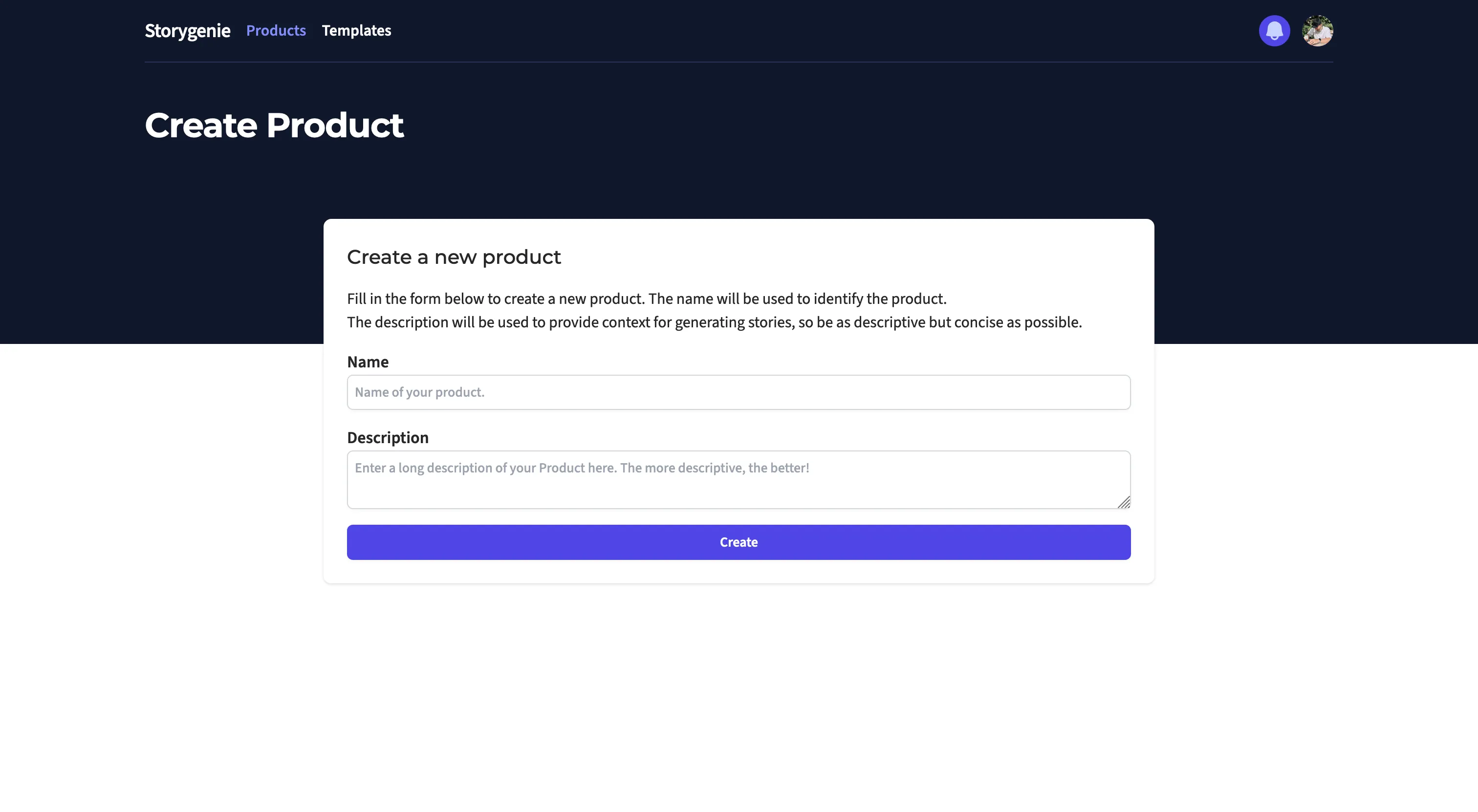Focus the Description text area

(739, 479)
